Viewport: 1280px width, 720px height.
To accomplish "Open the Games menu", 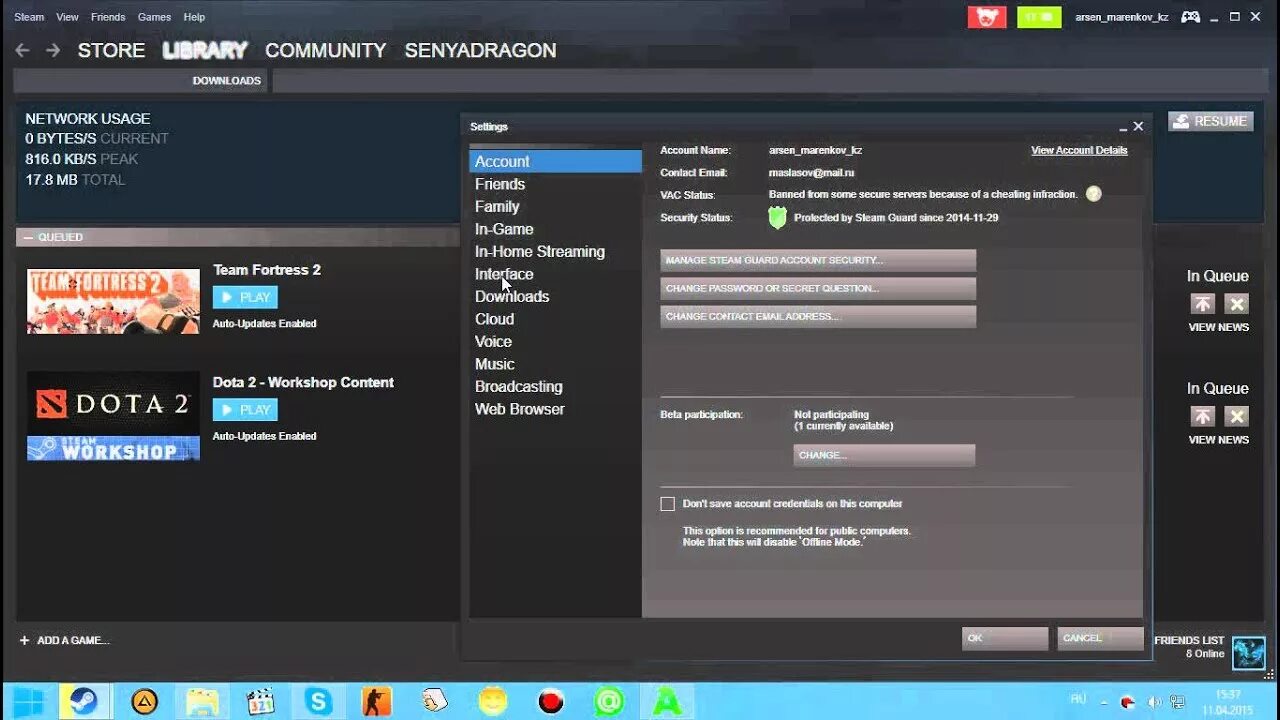I will [x=154, y=17].
